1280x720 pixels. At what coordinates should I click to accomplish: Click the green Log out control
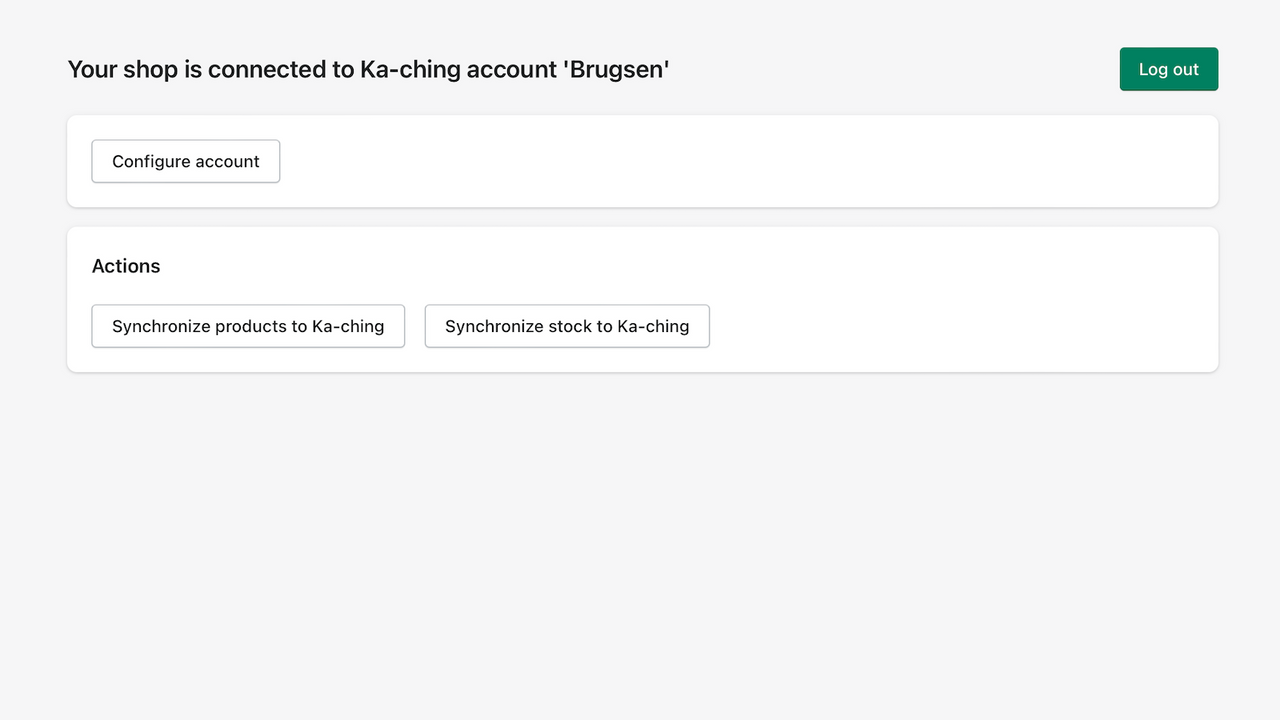[x=1168, y=69]
